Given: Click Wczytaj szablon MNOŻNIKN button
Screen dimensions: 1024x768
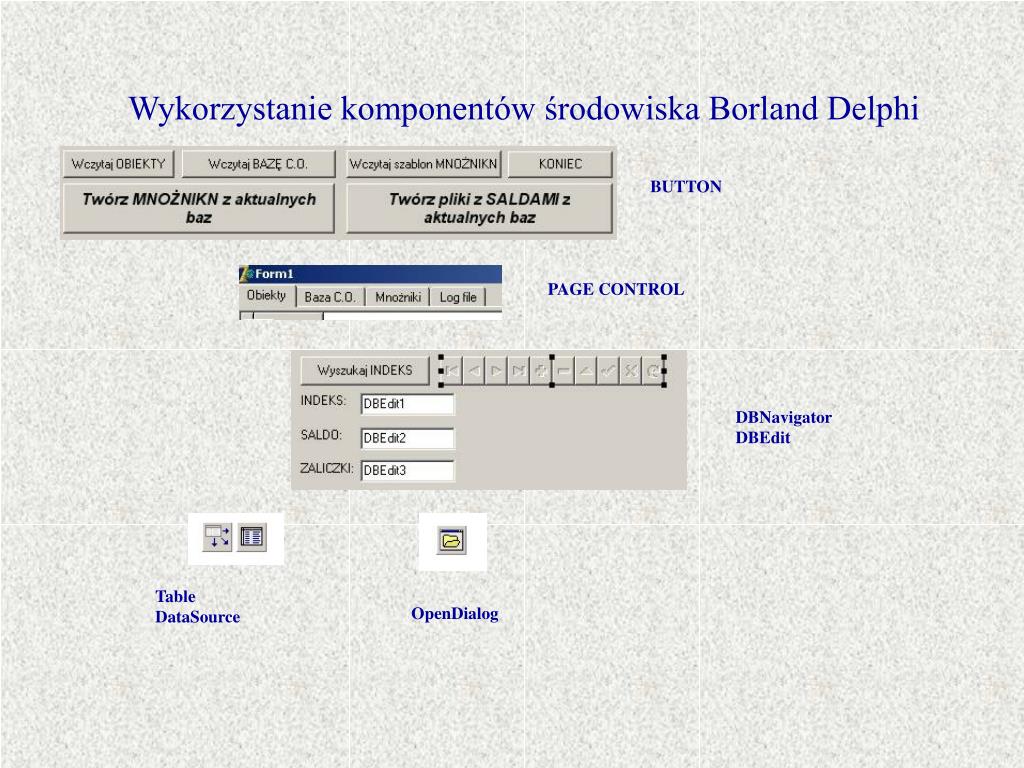Looking at the screenshot, I should pos(423,164).
